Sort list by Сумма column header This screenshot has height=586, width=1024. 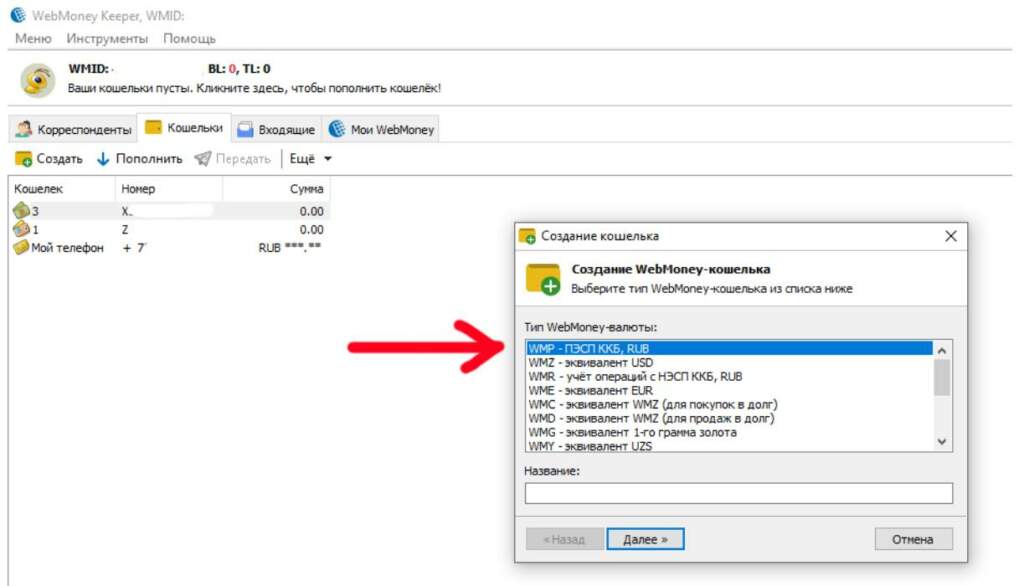tap(306, 189)
